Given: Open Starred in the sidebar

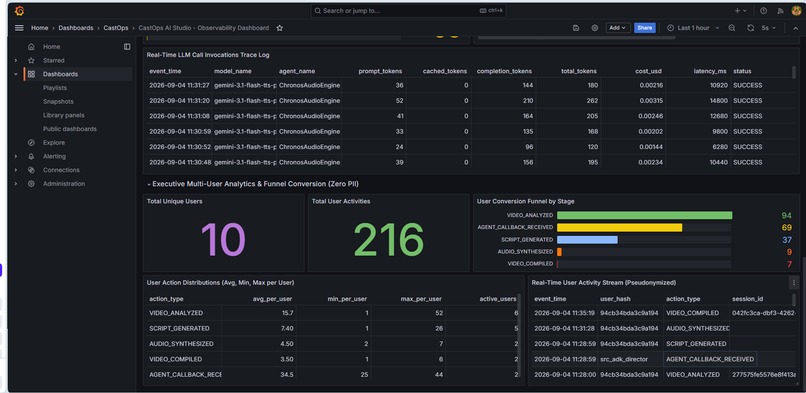Looking at the screenshot, I should [53, 61].
